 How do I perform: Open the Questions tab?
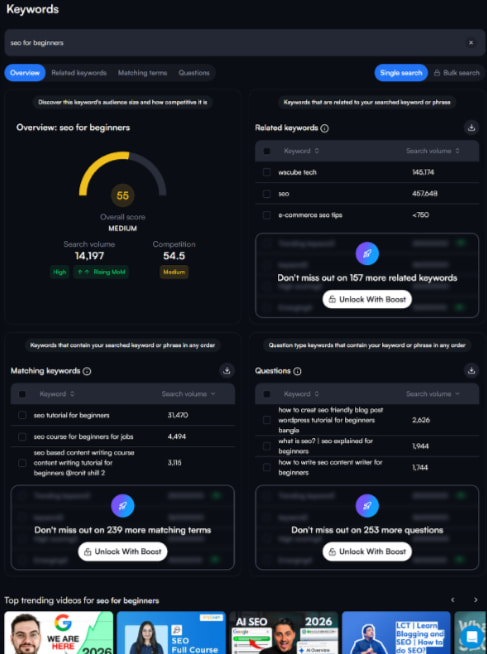[x=194, y=73]
